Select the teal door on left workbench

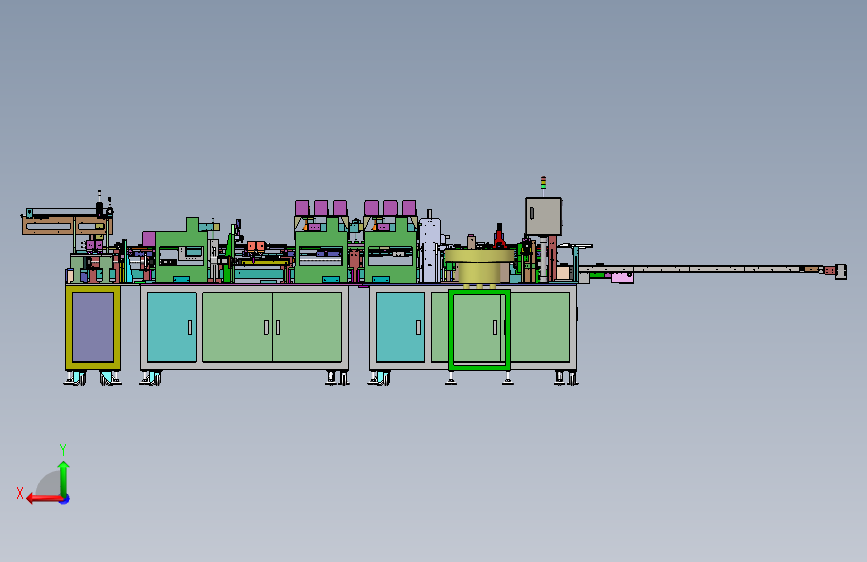172,327
